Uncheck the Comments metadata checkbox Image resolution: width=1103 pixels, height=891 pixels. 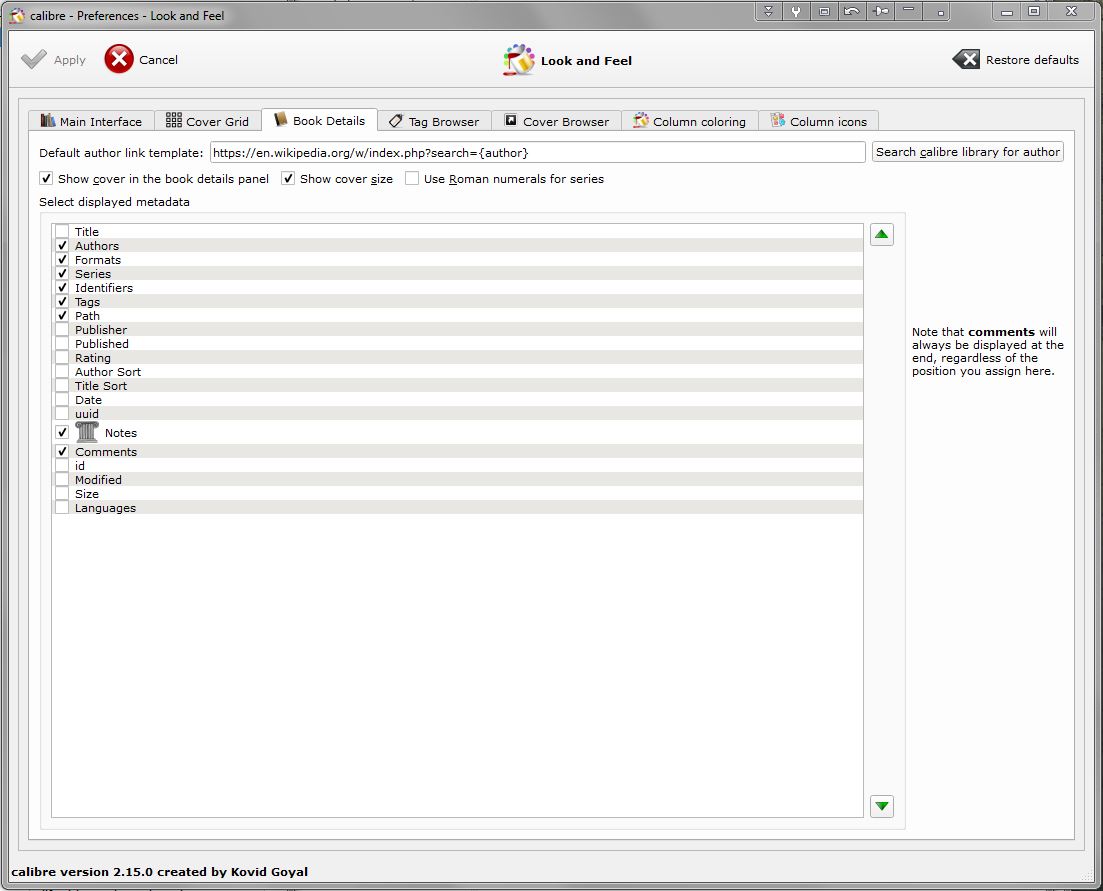click(63, 451)
